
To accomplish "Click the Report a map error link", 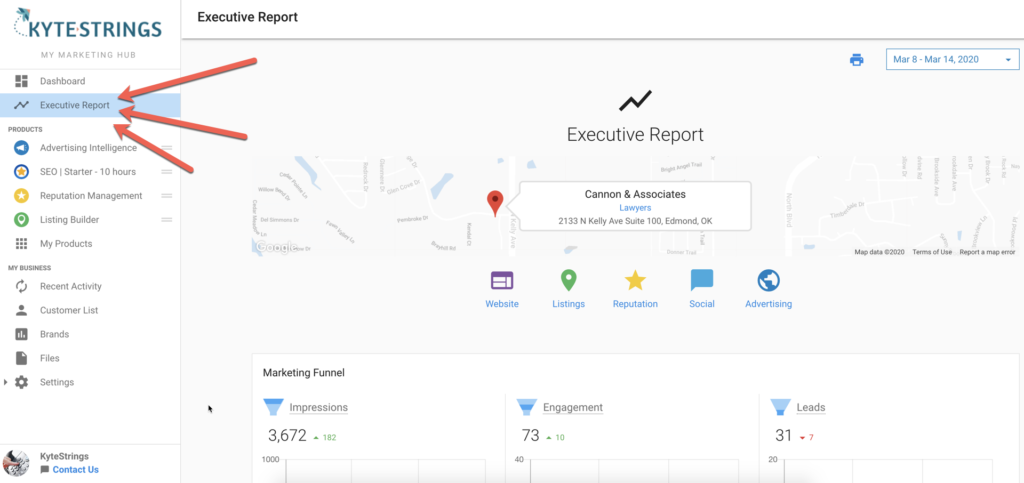I will pyautogui.click(x=986, y=252).
